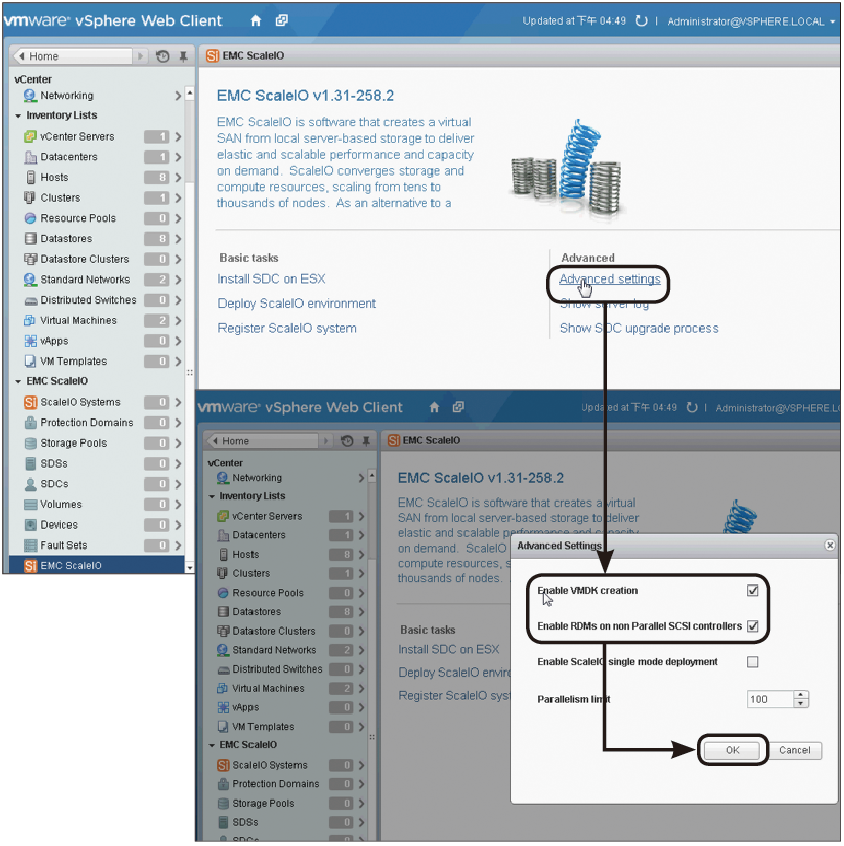The width and height of the screenshot is (844, 846).
Task: Open the new-window icon in the upper window header
Action: click(x=282, y=21)
